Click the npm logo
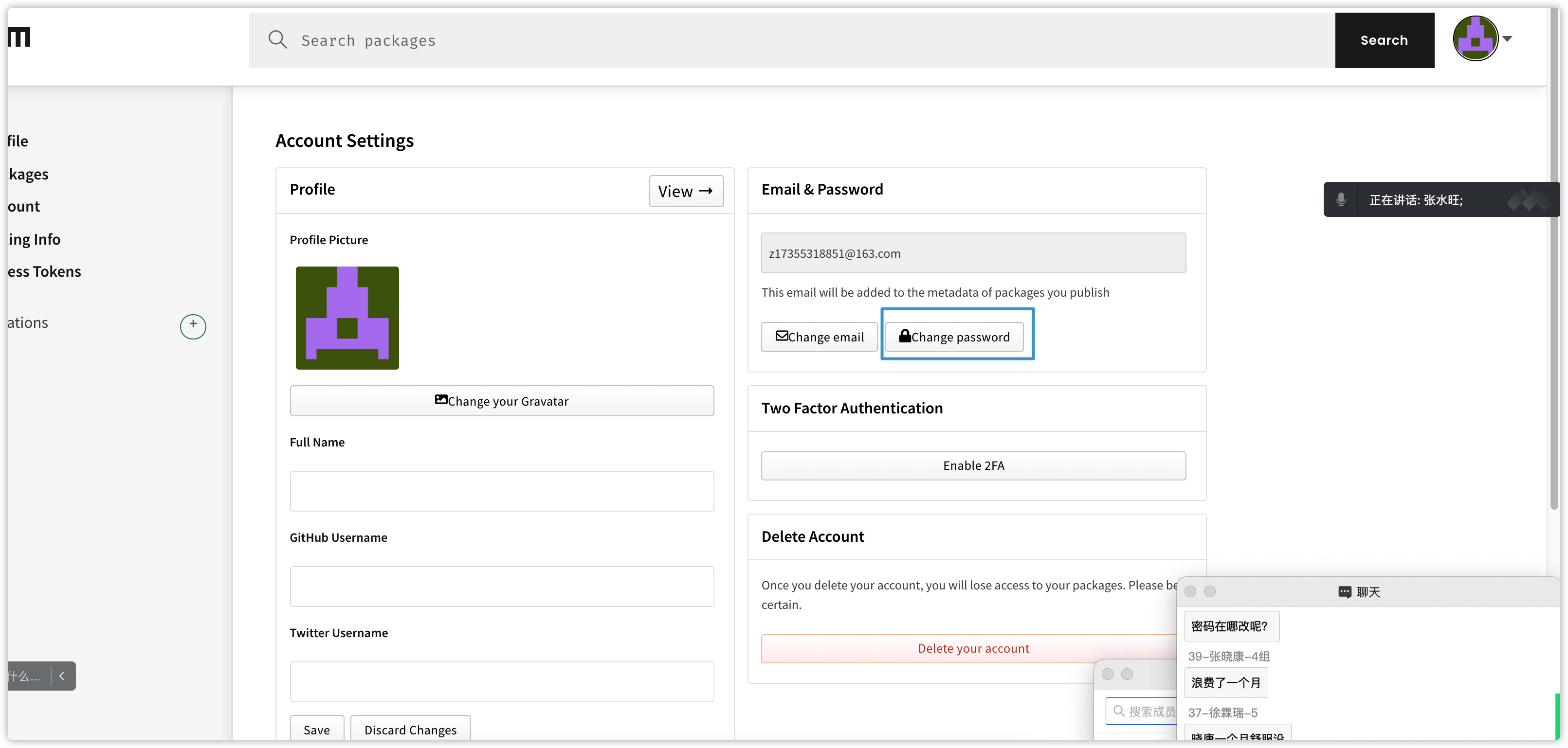 pyautogui.click(x=19, y=37)
